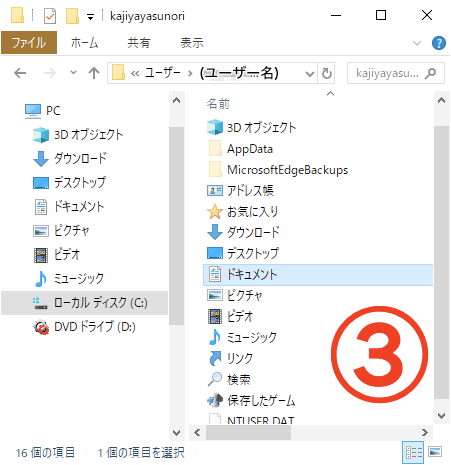
Task: Select the お気に入り star folder
Action: point(242,212)
